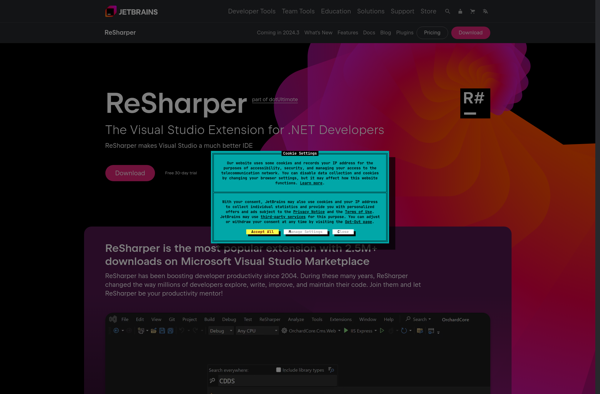Click Manage Settings in cookie dialog
The height and width of the screenshot is (394, 600).
pyautogui.click(x=305, y=232)
